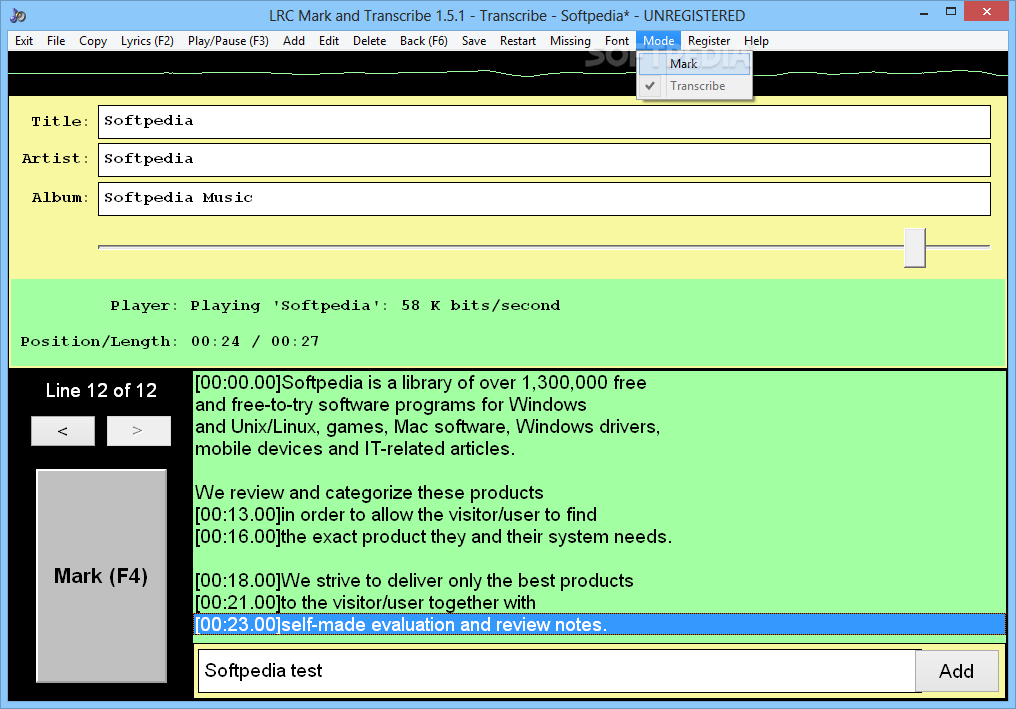Select line '[00:00.00]Softpedia is a library'
Screen dimensions: 1016x709
(599, 382)
